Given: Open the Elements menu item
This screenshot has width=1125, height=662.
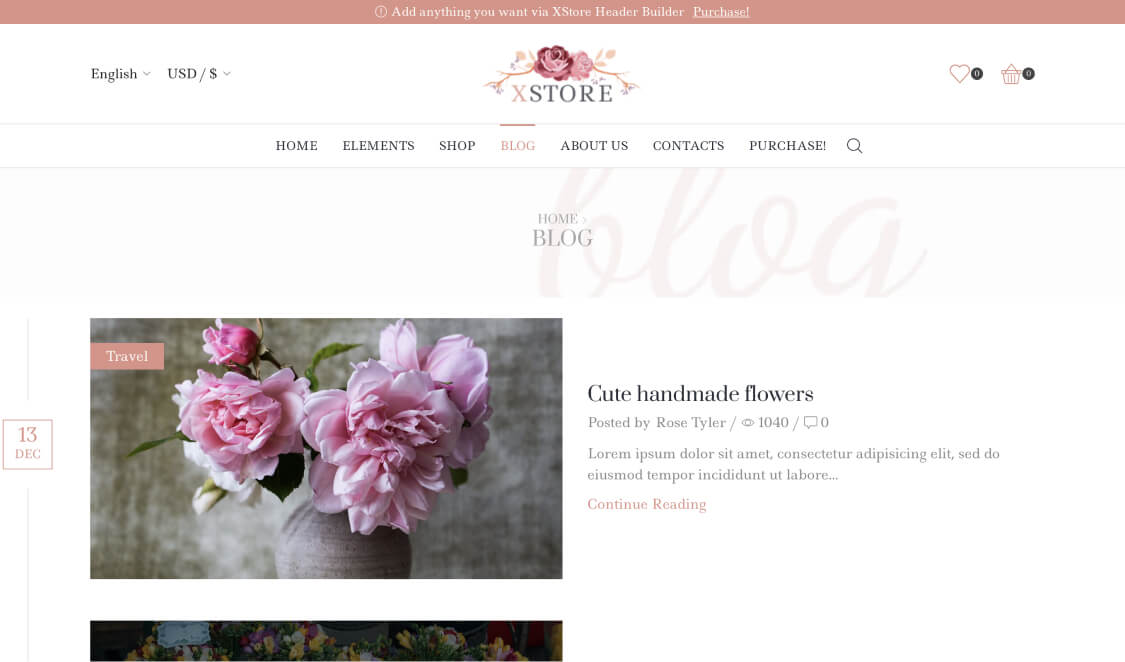Looking at the screenshot, I should (378, 146).
